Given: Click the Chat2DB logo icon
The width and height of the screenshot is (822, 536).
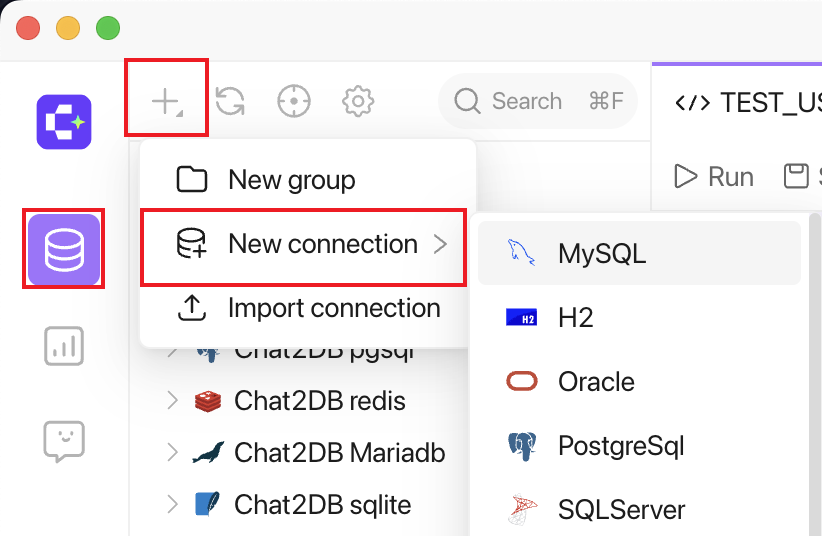Looking at the screenshot, I should (x=64, y=122).
